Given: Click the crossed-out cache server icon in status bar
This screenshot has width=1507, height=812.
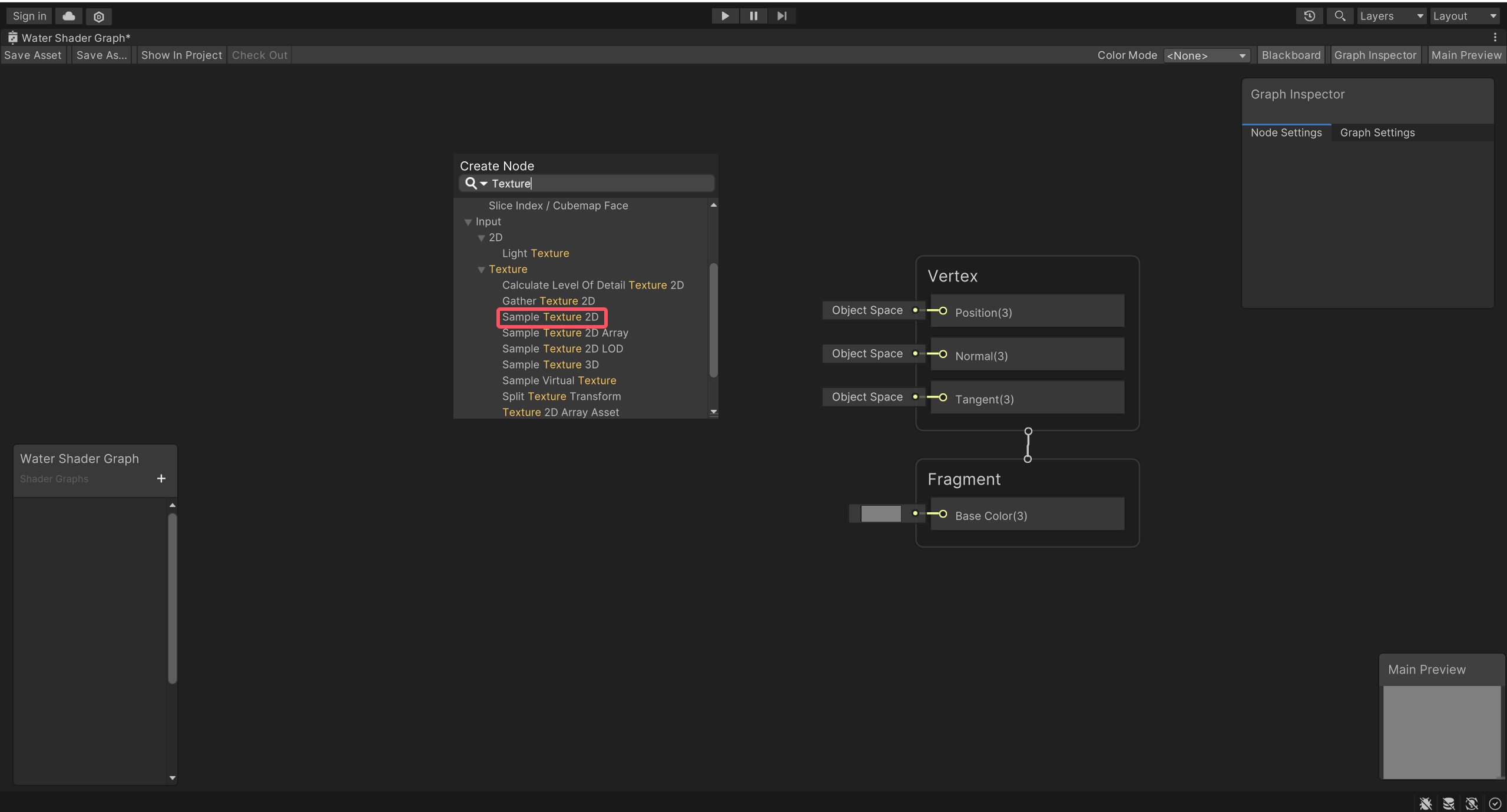Looking at the screenshot, I should pyautogui.click(x=1448, y=803).
